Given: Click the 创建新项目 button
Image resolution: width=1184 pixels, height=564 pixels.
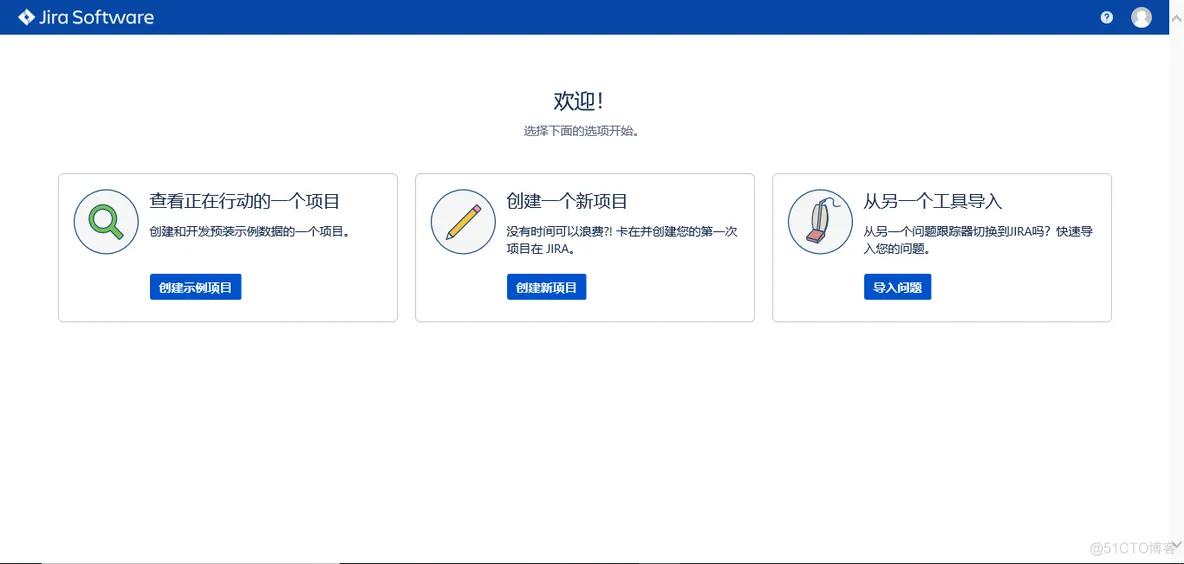Looking at the screenshot, I should pyautogui.click(x=547, y=287).
